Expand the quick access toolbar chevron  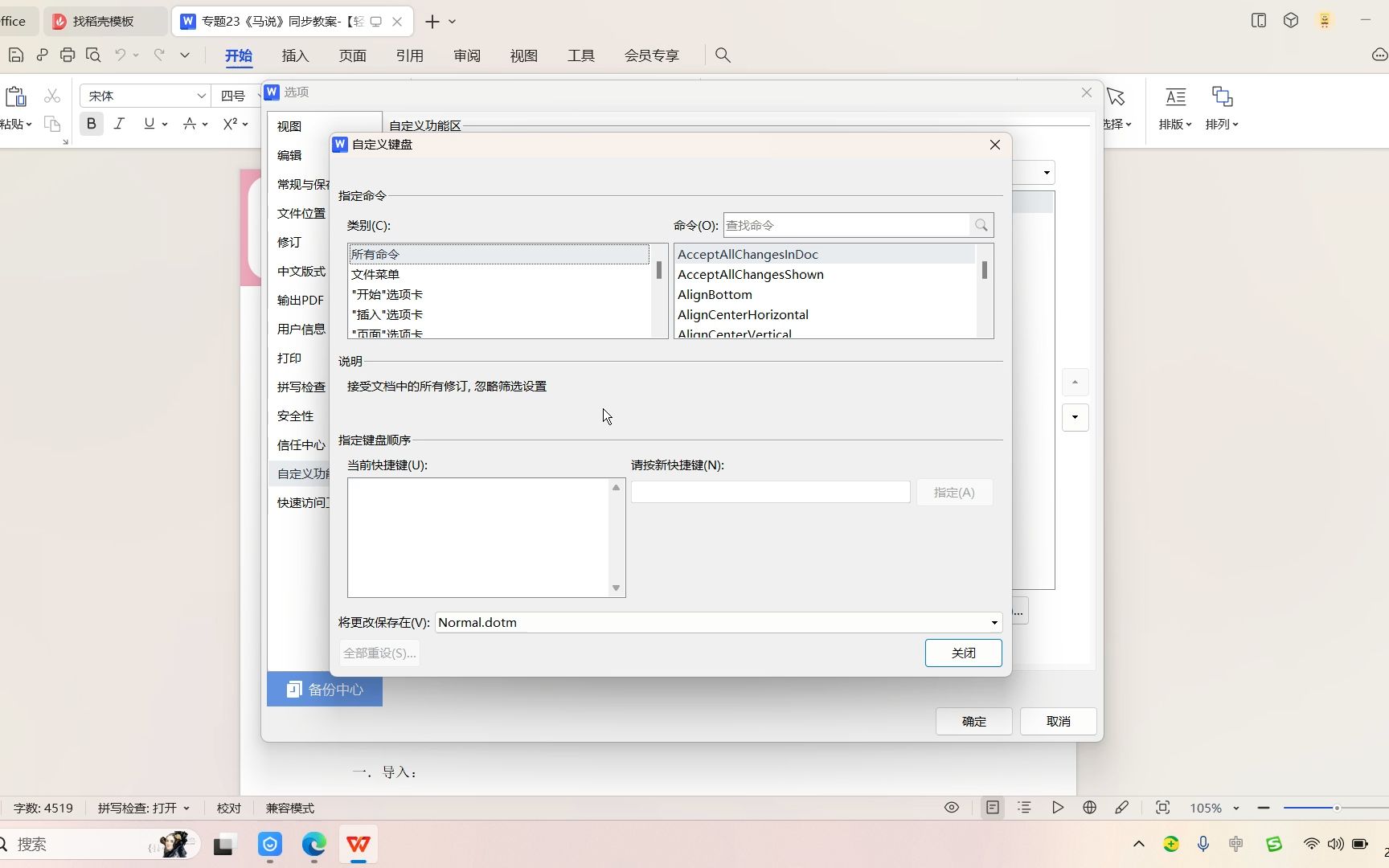click(x=185, y=55)
